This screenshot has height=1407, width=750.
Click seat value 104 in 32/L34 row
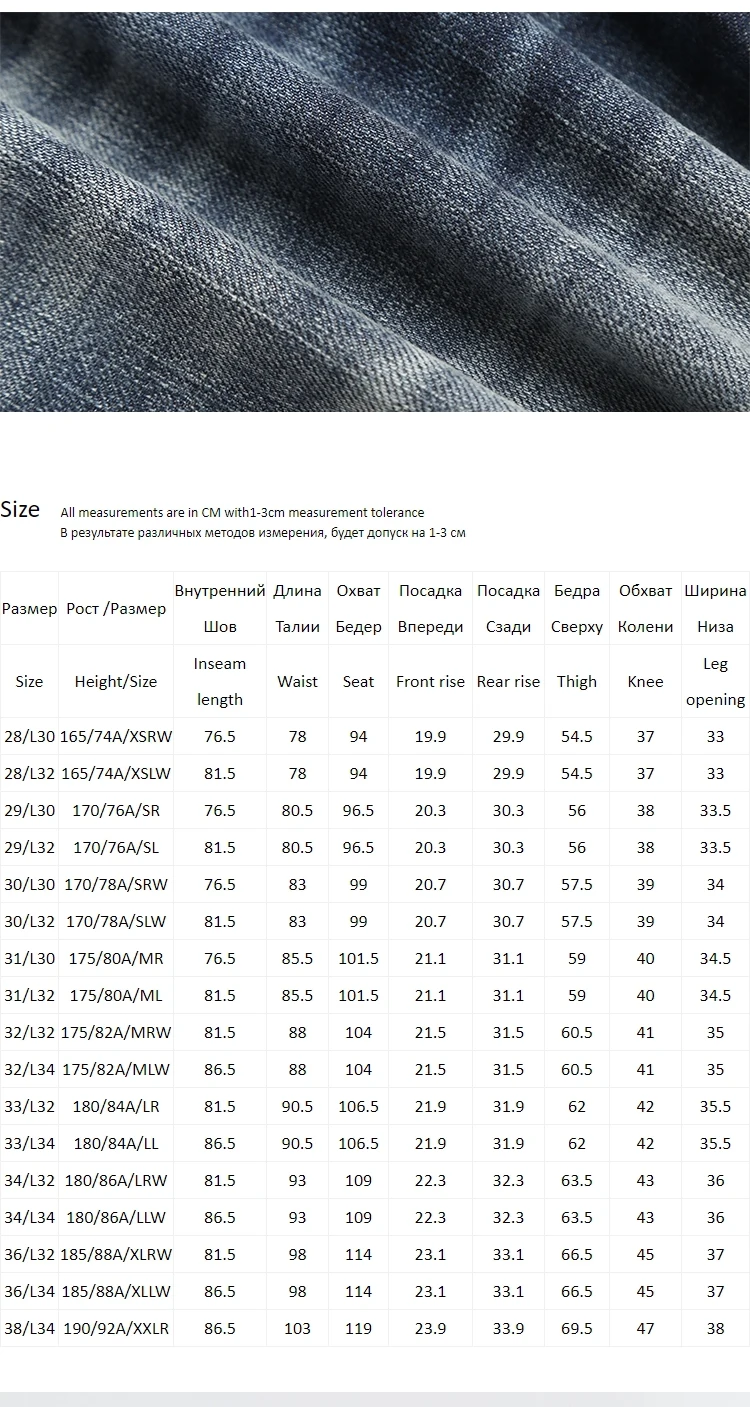pos(359,1069)
